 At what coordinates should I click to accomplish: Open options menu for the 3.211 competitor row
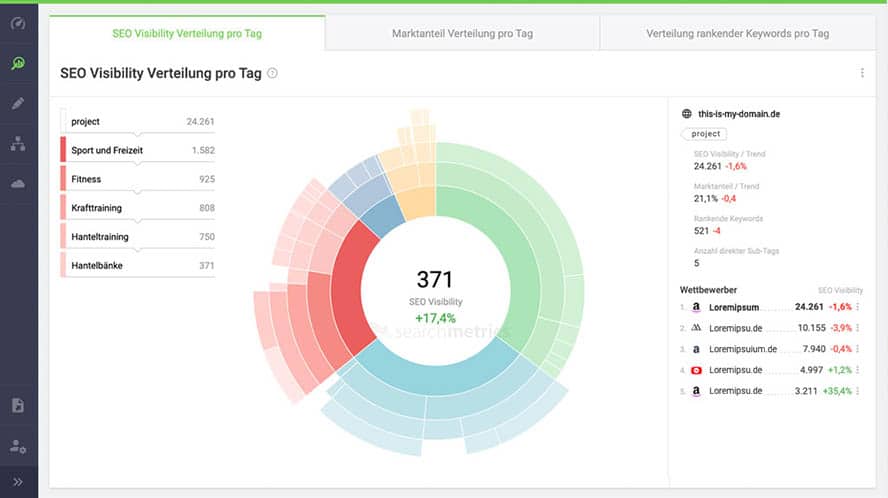858,390
